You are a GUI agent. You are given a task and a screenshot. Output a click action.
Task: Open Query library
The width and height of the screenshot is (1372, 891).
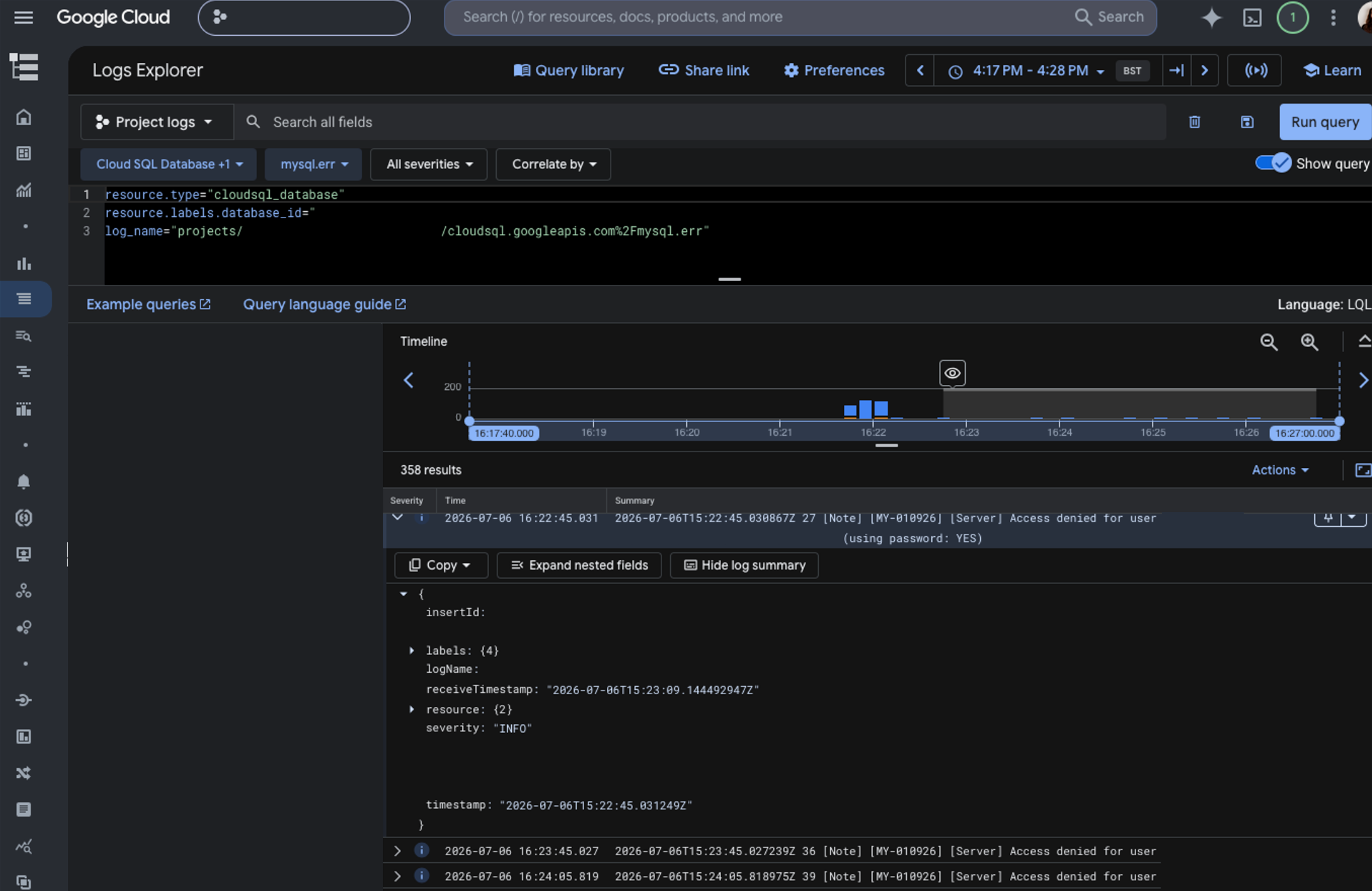pos(568,70)
